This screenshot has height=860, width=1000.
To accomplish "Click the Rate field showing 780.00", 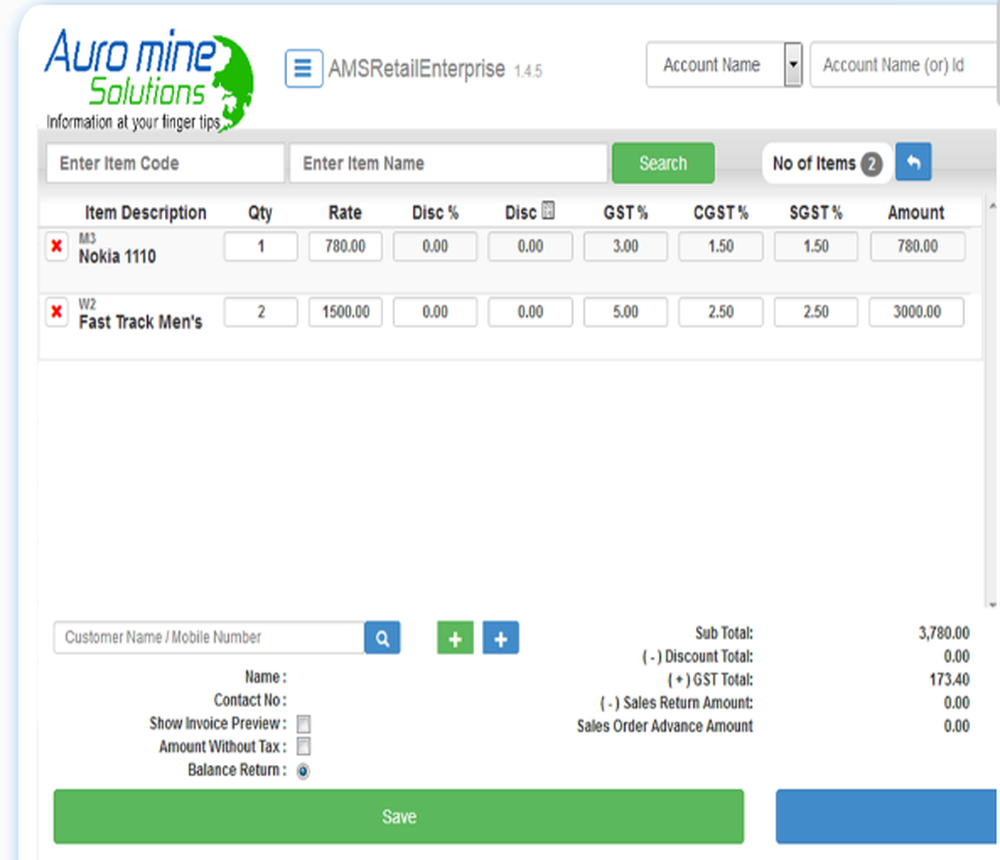I will [346, 246].
